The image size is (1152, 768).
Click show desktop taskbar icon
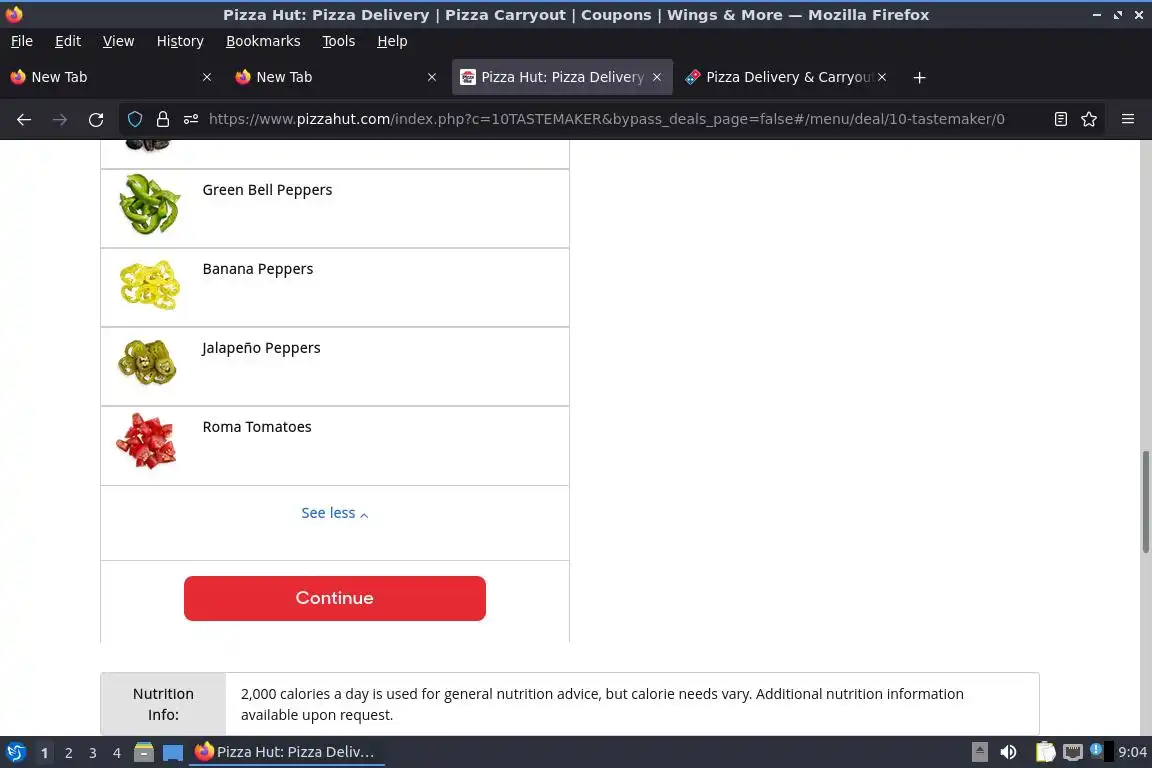pyautogui.click(x=173, y=752)
